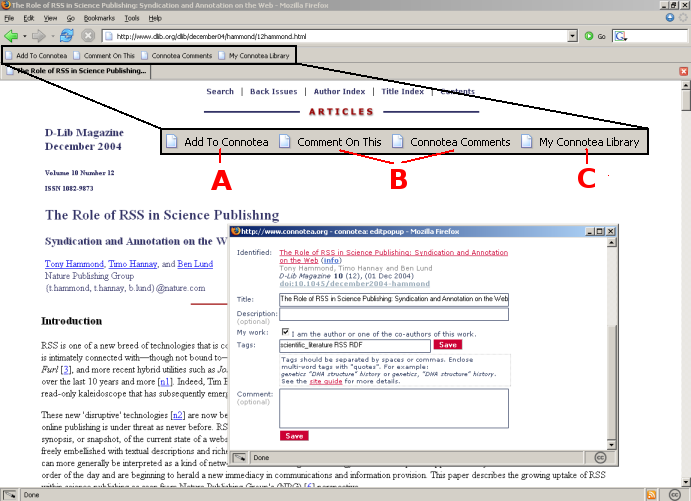691x501 pixels.
Task: Click the page icon in the address bar
Action: point(108,36)
